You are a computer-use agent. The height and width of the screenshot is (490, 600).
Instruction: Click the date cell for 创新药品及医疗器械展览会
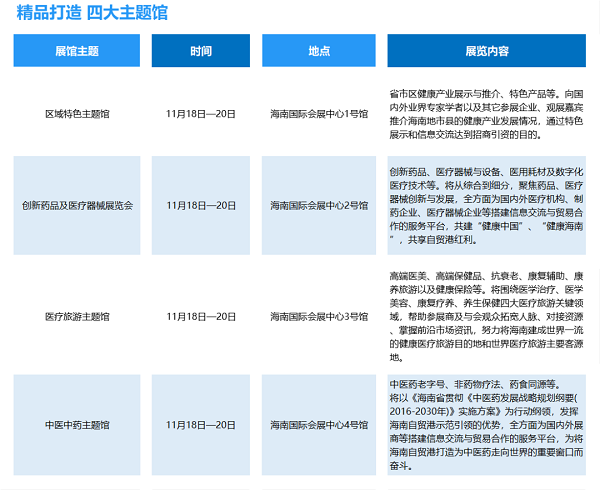201,205
